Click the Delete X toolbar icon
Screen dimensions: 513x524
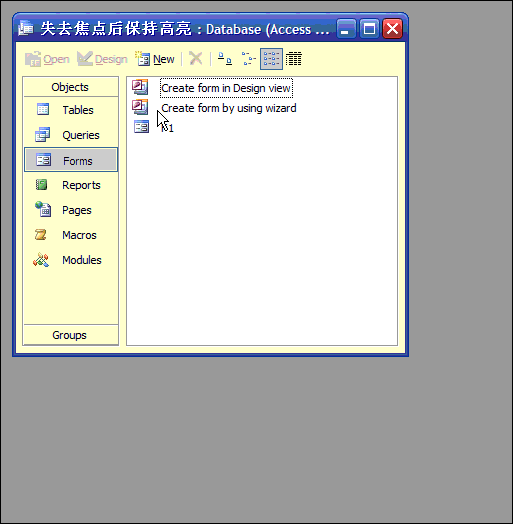point(196,59)
